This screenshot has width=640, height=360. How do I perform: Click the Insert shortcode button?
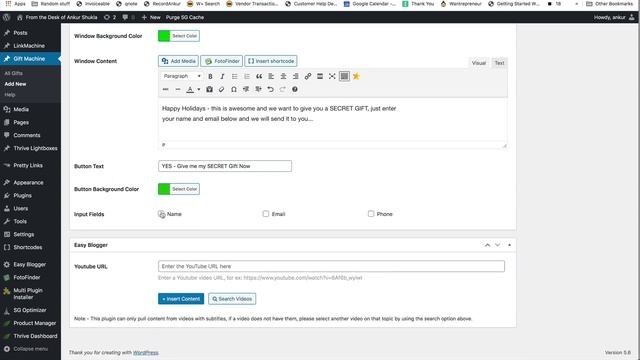[x=271, y=61]
